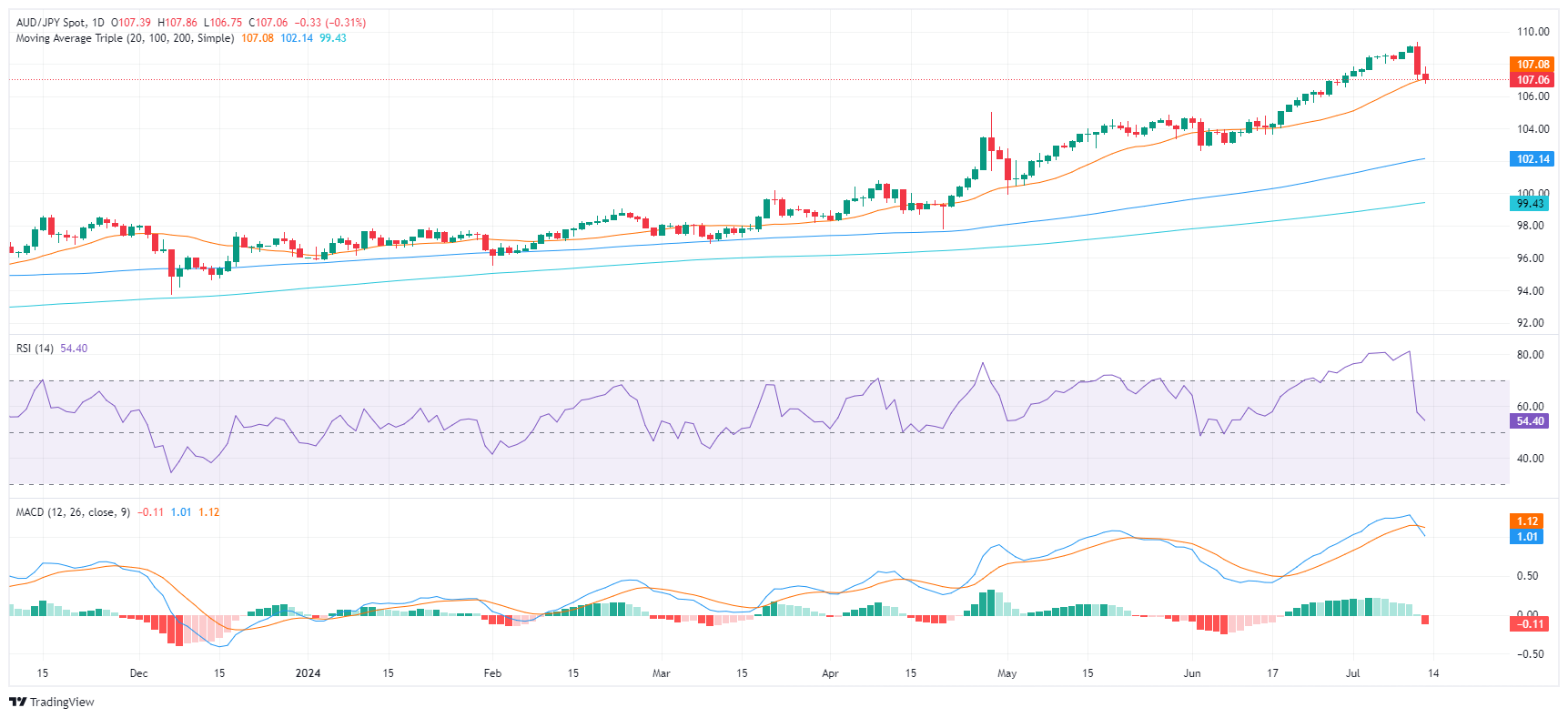Click the purple 54.40 RSI value tag
The image size is (1568, 718).
coord(1530,421)
